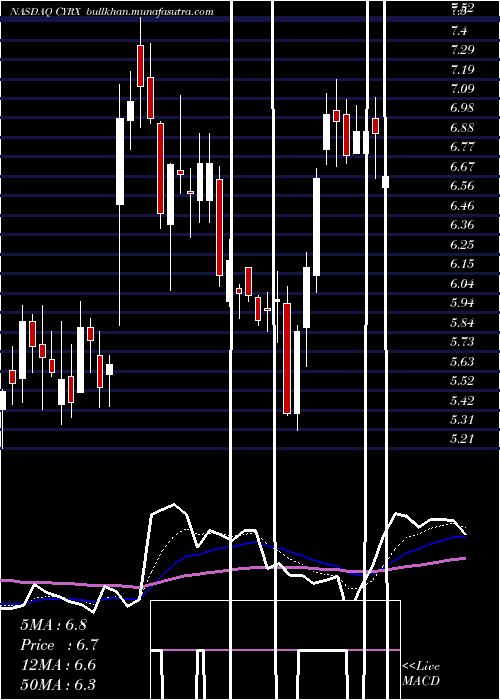Click the 6.88 price axis label
Image resolution: width=500 pixels, height=700 pixels.
462,128
